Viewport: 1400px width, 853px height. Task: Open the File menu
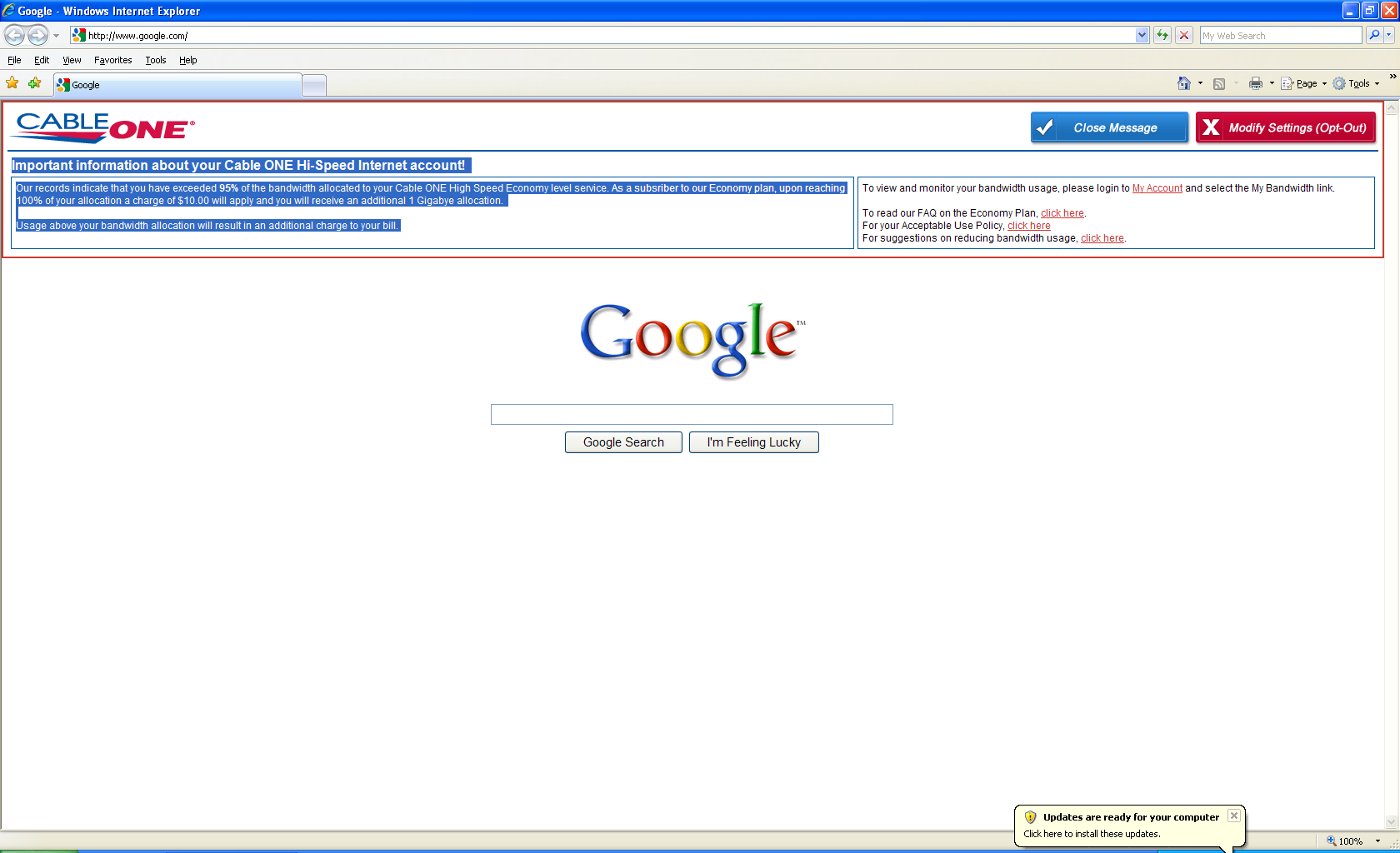[14, 60]
